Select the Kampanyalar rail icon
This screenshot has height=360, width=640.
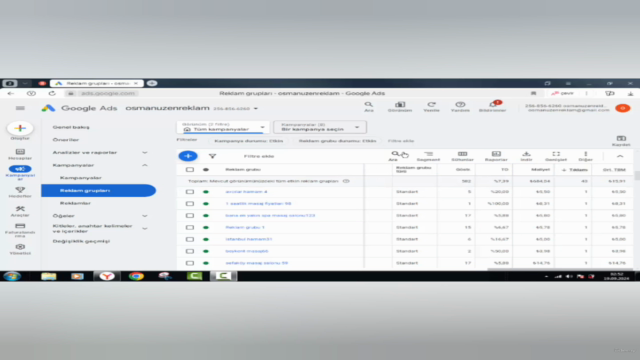click(20, 169)
